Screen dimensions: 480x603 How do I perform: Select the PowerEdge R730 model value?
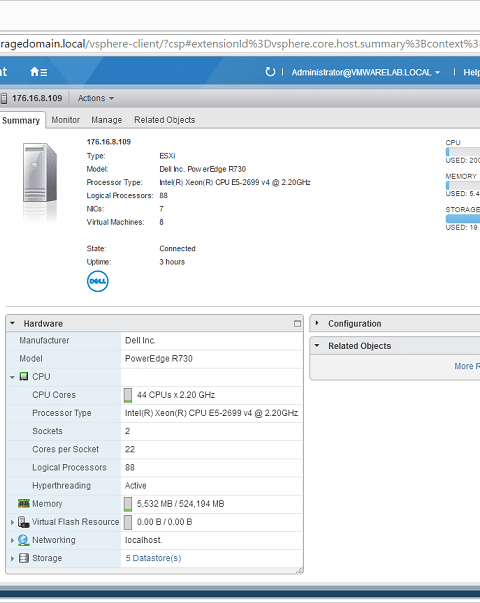[158, 359]
